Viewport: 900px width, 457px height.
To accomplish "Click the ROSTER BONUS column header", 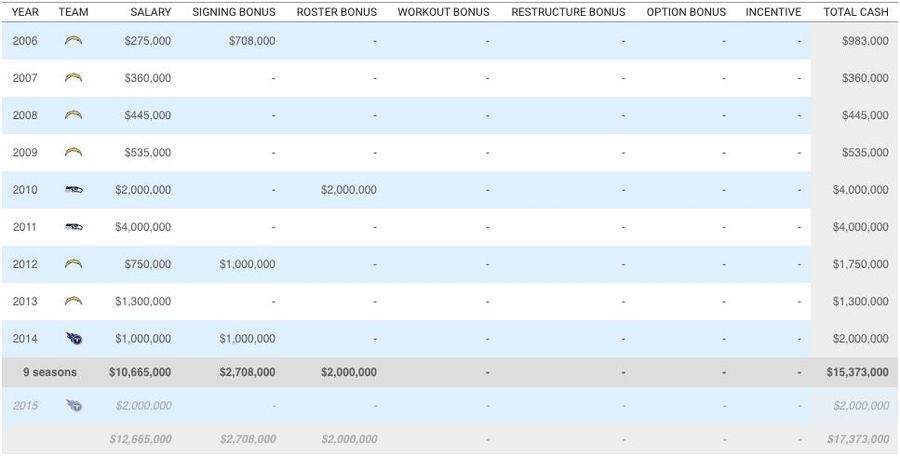I will 337,11.
